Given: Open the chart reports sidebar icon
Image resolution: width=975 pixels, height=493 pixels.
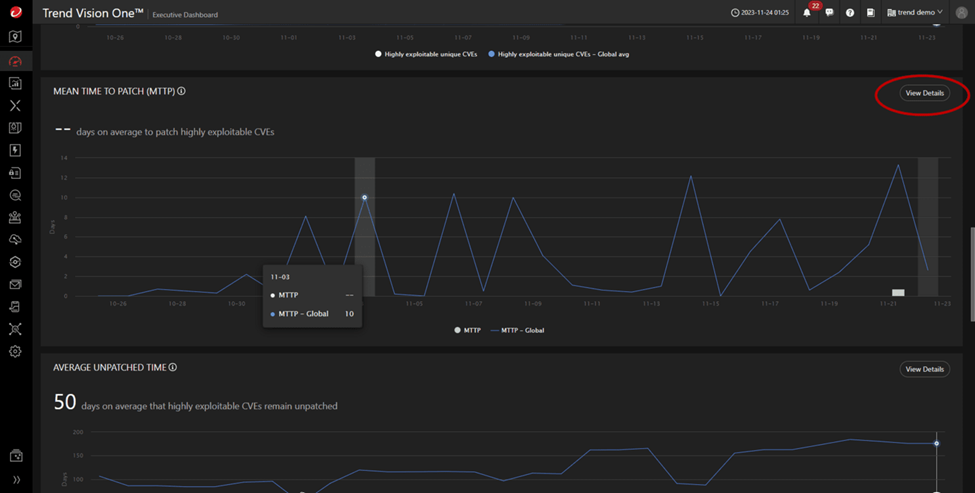Looking at the screenshot, I should pos(15,83).
